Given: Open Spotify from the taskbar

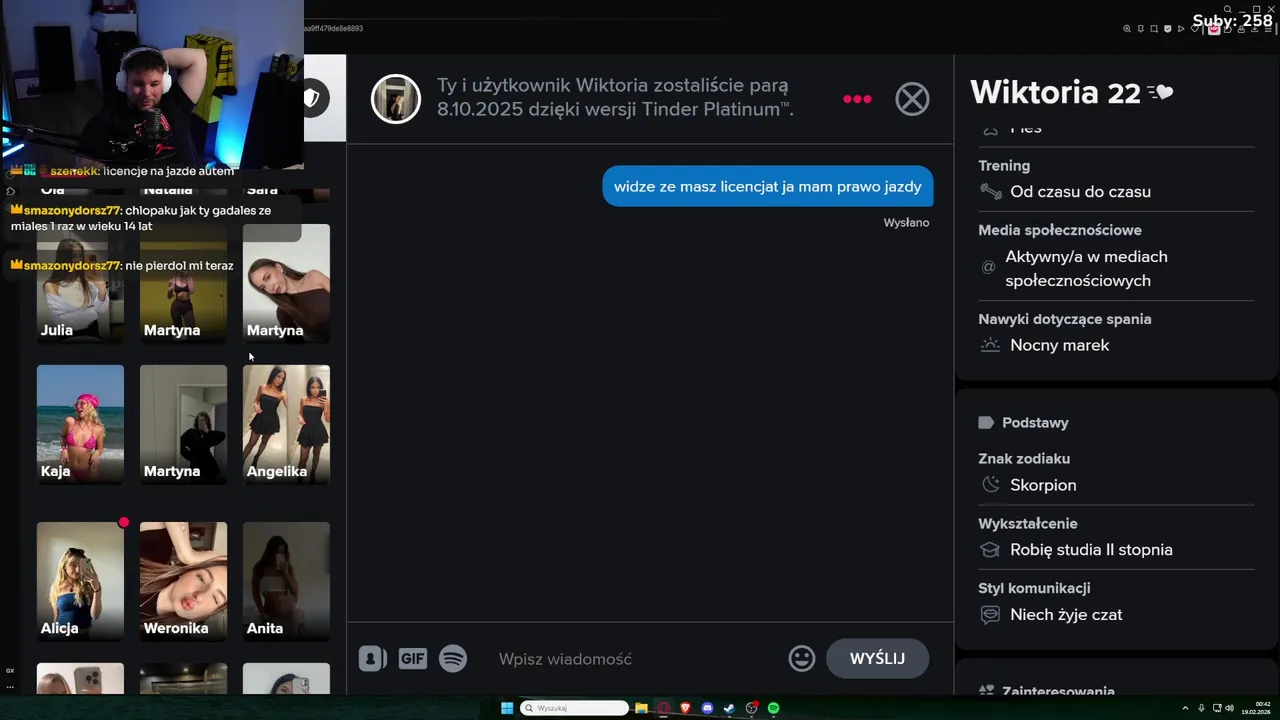Looking at the screenshot, I should coord(773,708).
